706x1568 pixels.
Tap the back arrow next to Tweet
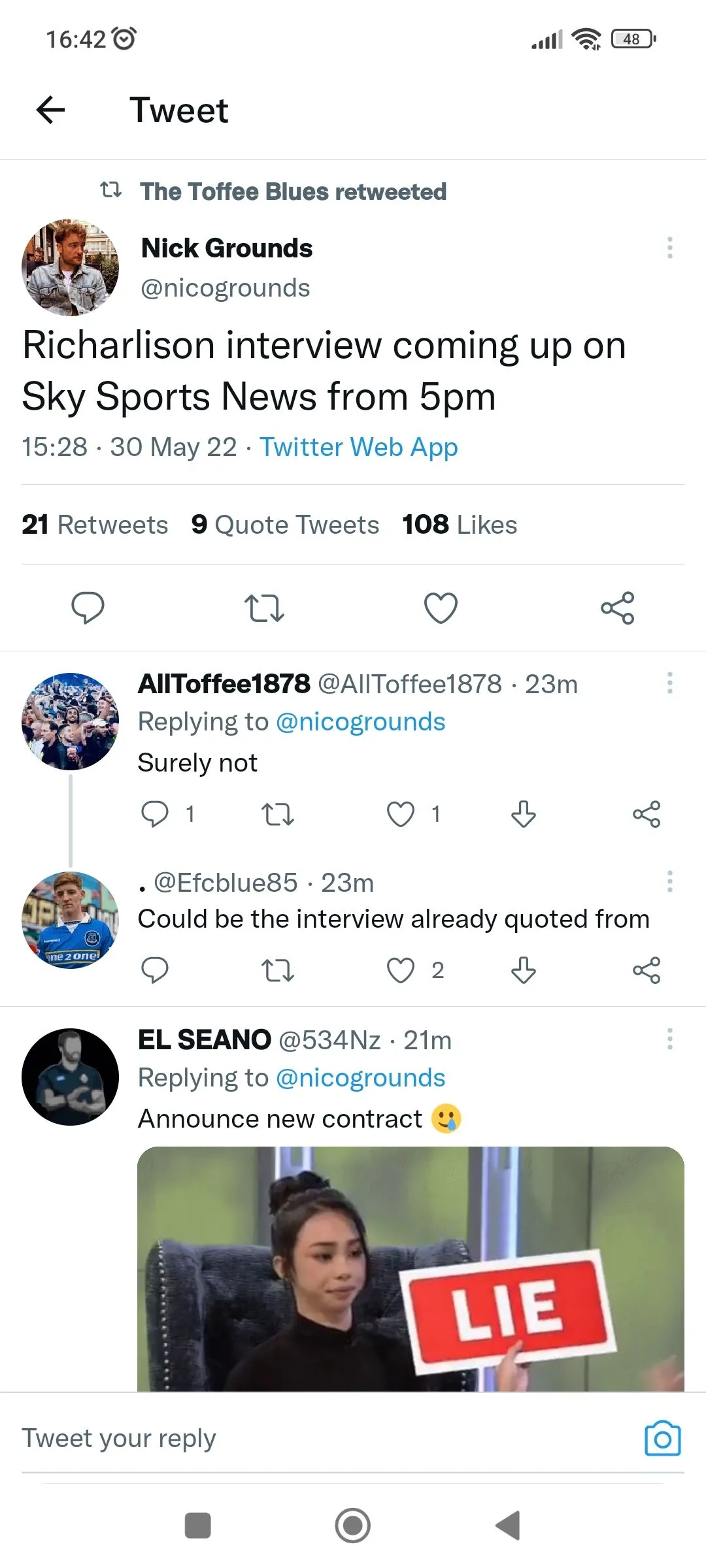(x=50, y=110)
